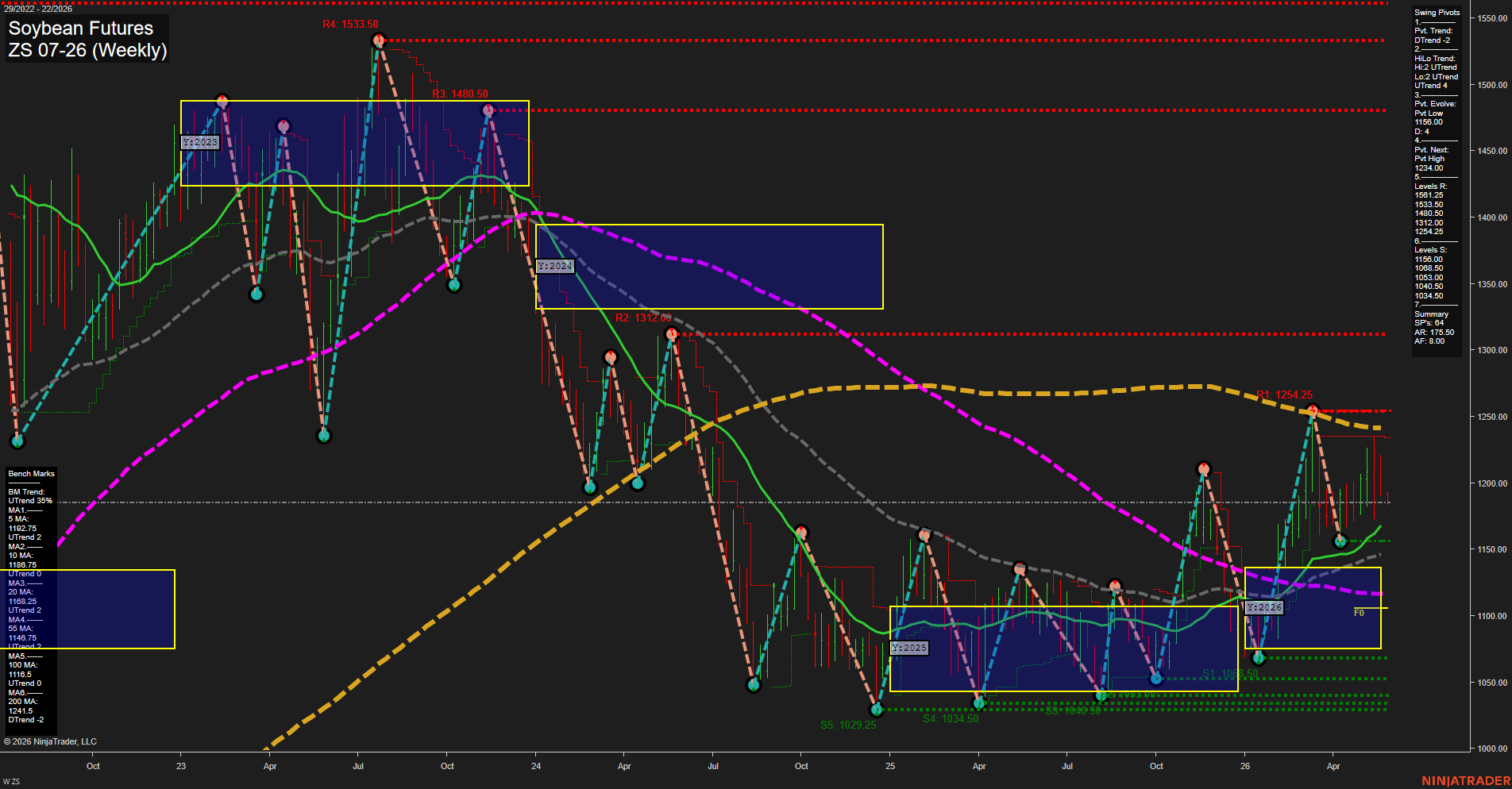Click the swing high pivot marker at R4
Viewport: 1512px width, 789px height.
(x=379, y=40)
